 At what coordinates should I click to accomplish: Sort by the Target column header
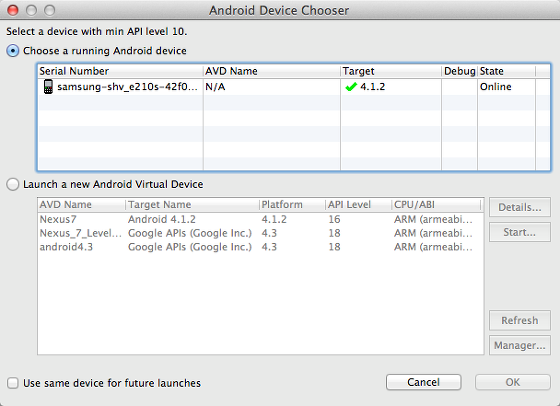click(391, 71)
